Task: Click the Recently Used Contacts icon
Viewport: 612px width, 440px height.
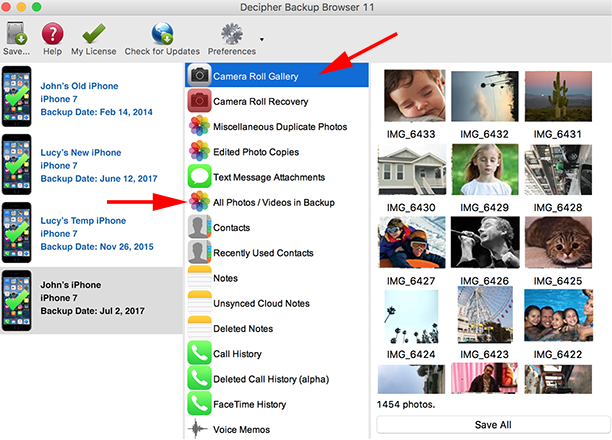Action: pos(199,252)
